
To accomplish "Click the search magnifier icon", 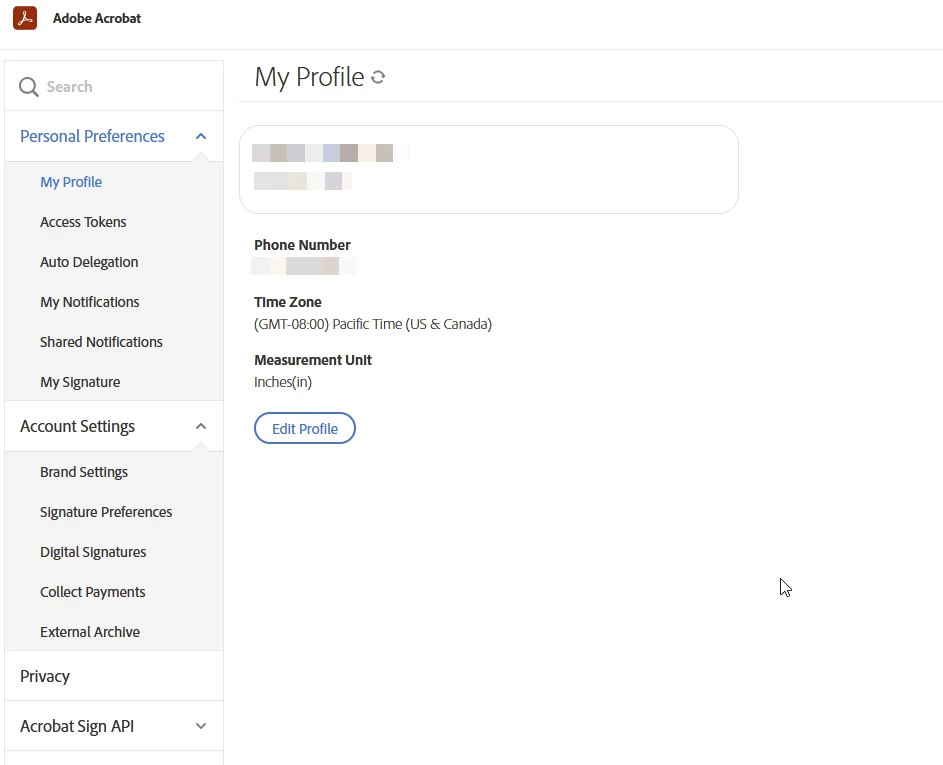I will (x=28, y=87).
